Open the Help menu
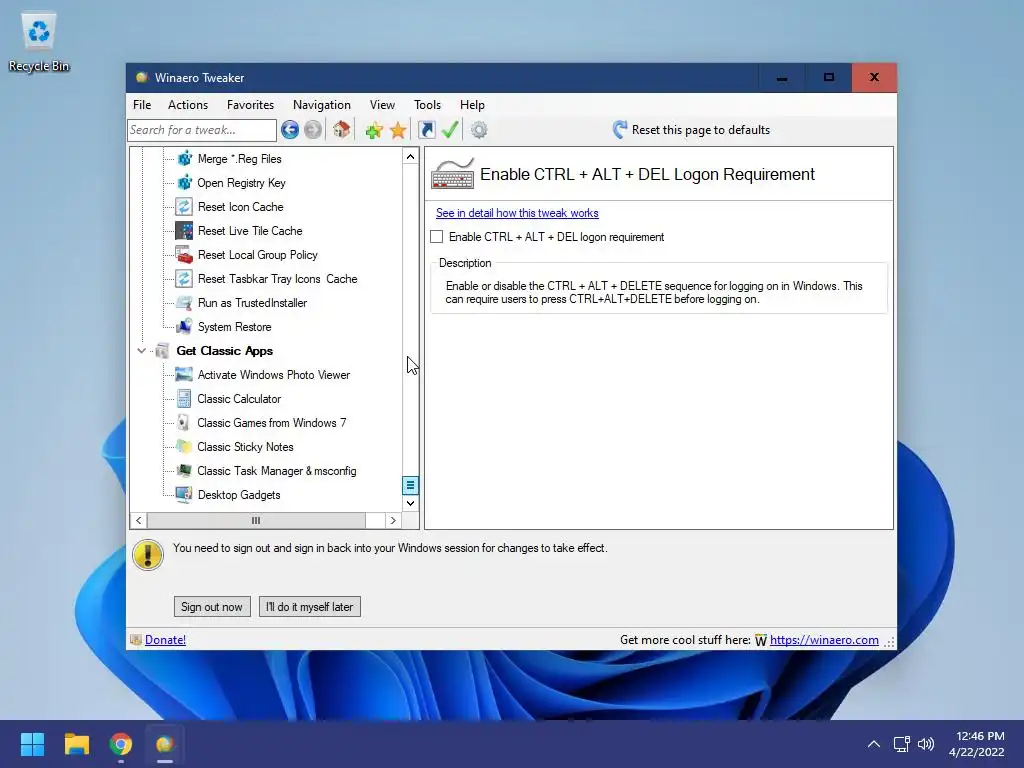 click(472, 105)
